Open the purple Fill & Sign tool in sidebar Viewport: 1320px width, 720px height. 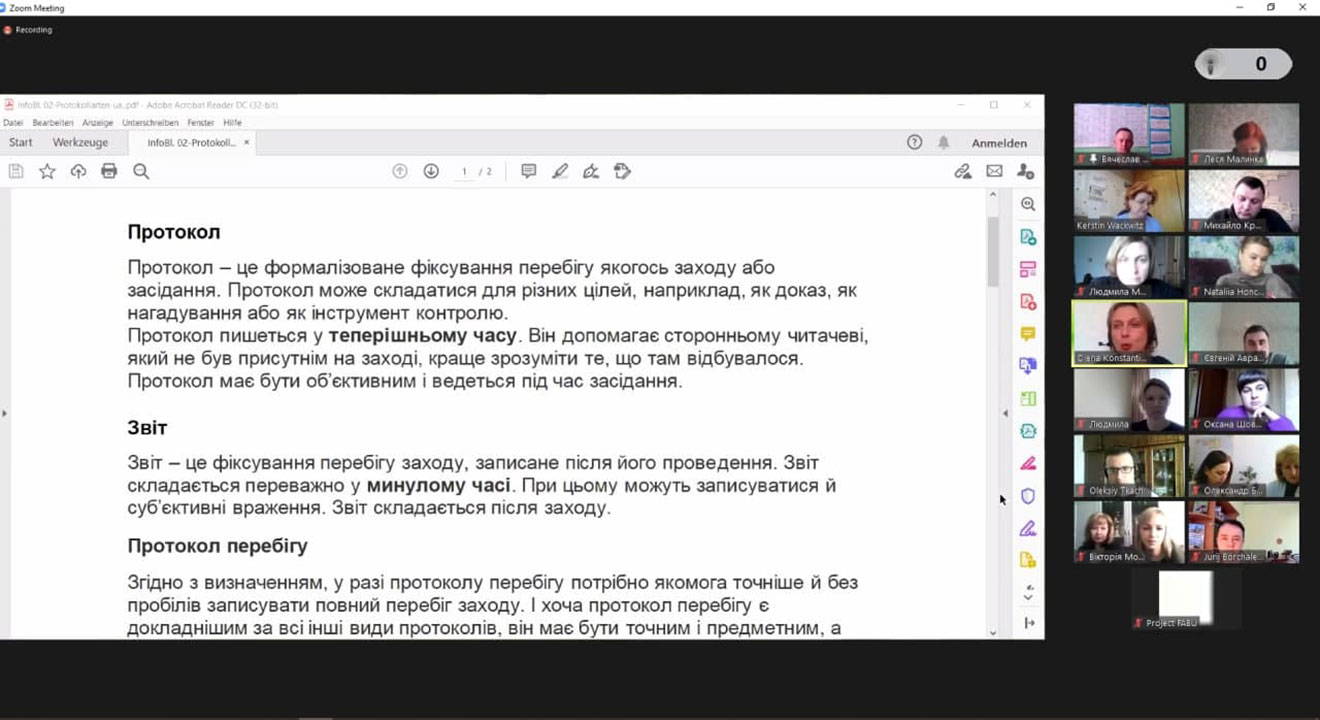[1028, 528]
